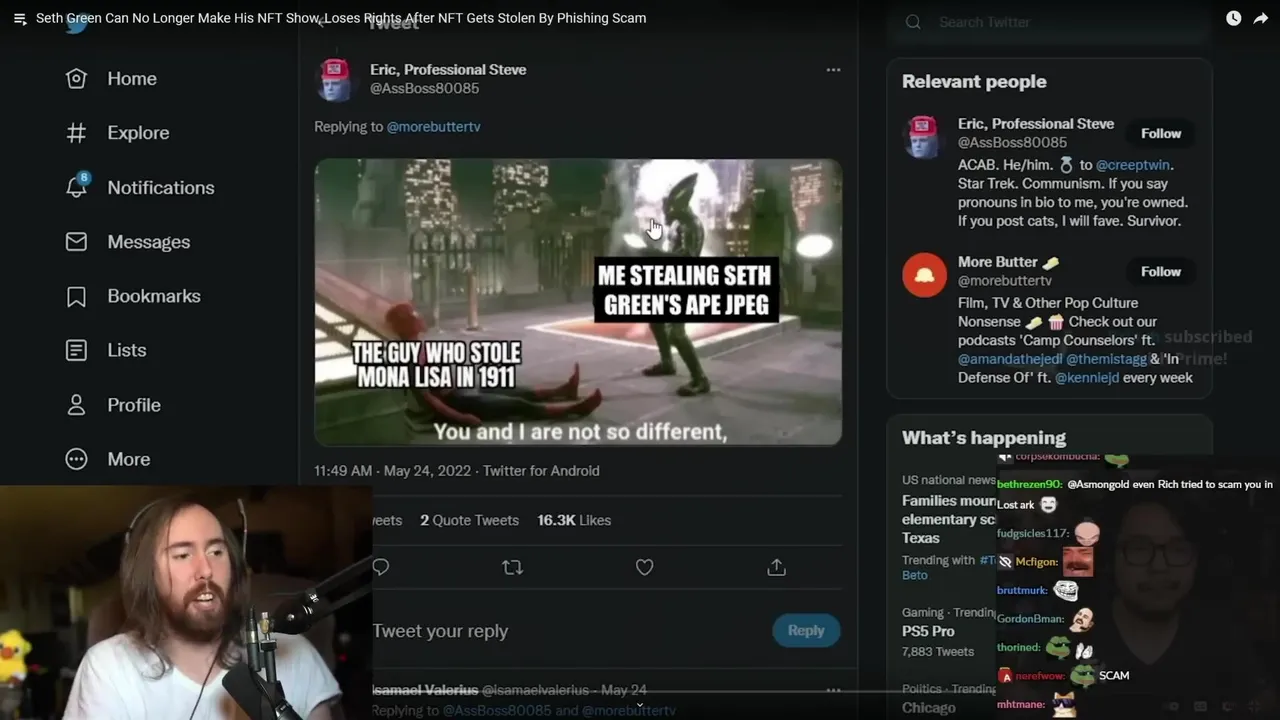Click the Notifications bell icon

pos(76,187)
